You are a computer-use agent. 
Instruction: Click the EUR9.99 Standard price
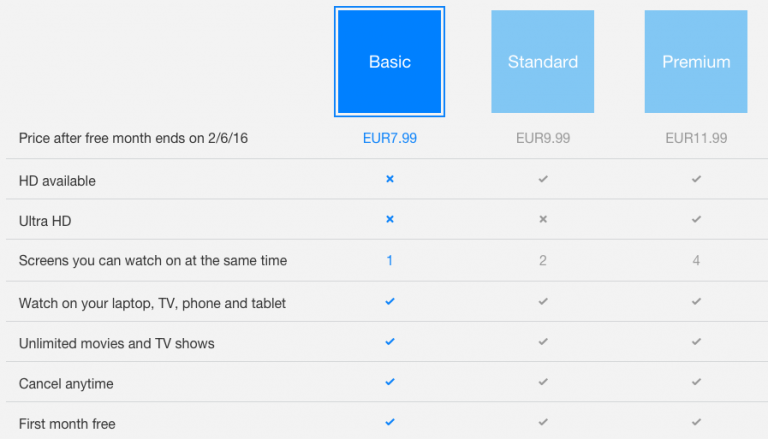[543, 138]
